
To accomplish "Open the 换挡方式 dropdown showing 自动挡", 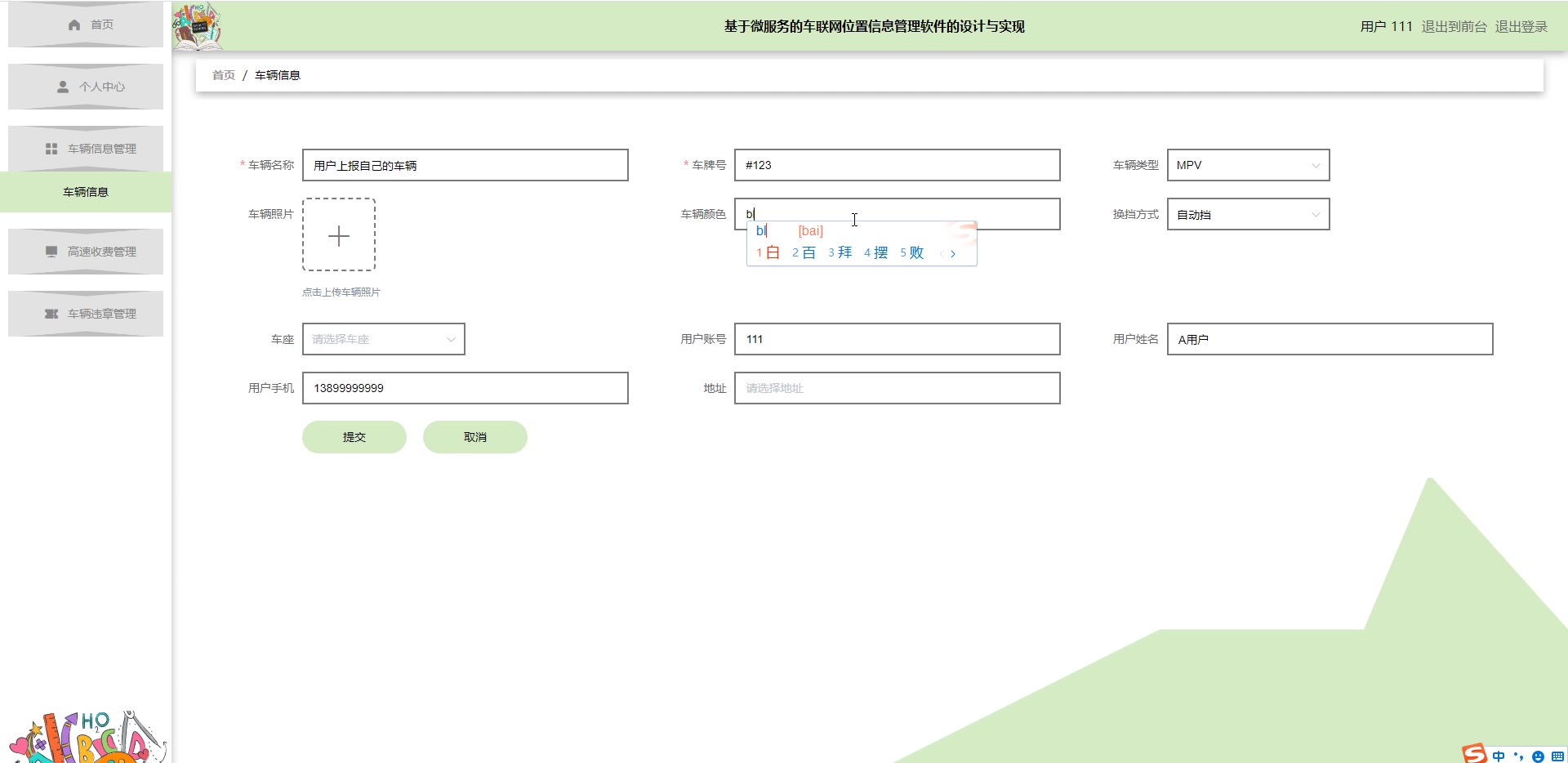I will point(1248,214).
